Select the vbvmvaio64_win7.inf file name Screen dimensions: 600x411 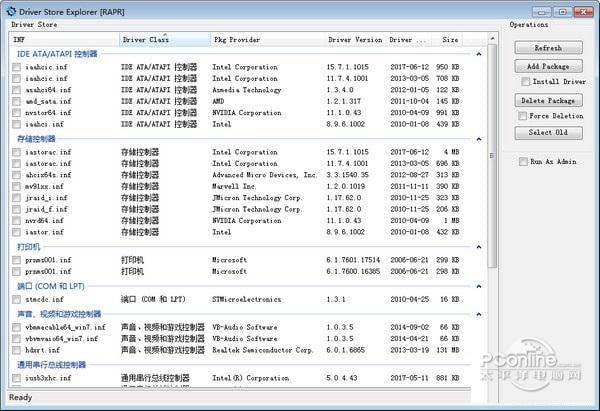[62, 339]
